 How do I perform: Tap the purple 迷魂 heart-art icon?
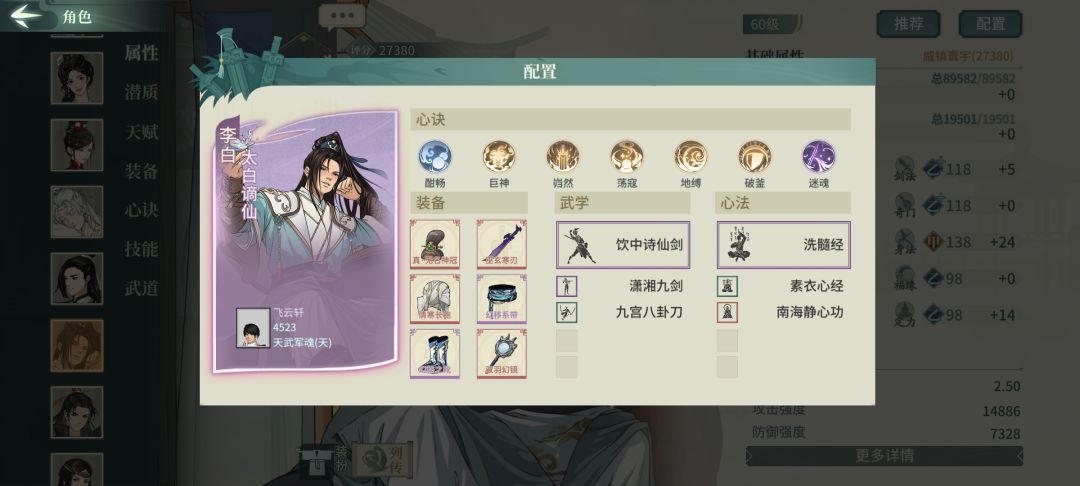click(x=818, y=156)
